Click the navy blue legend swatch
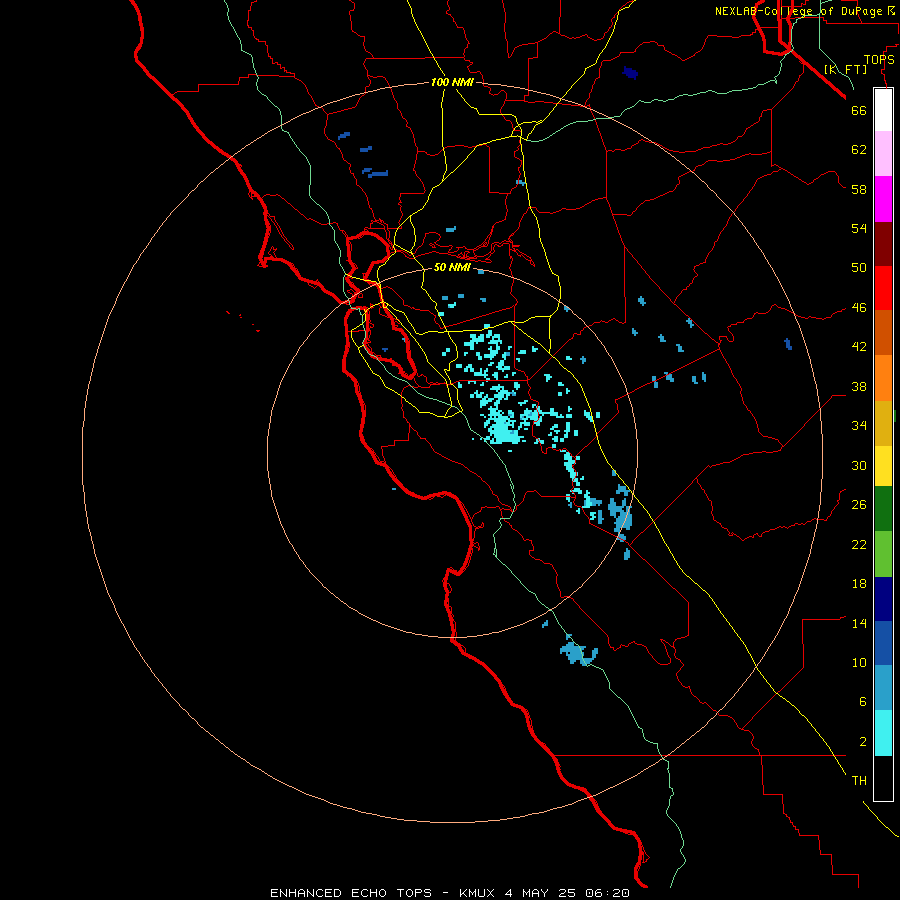900x900 pixels. coord(883,599)
